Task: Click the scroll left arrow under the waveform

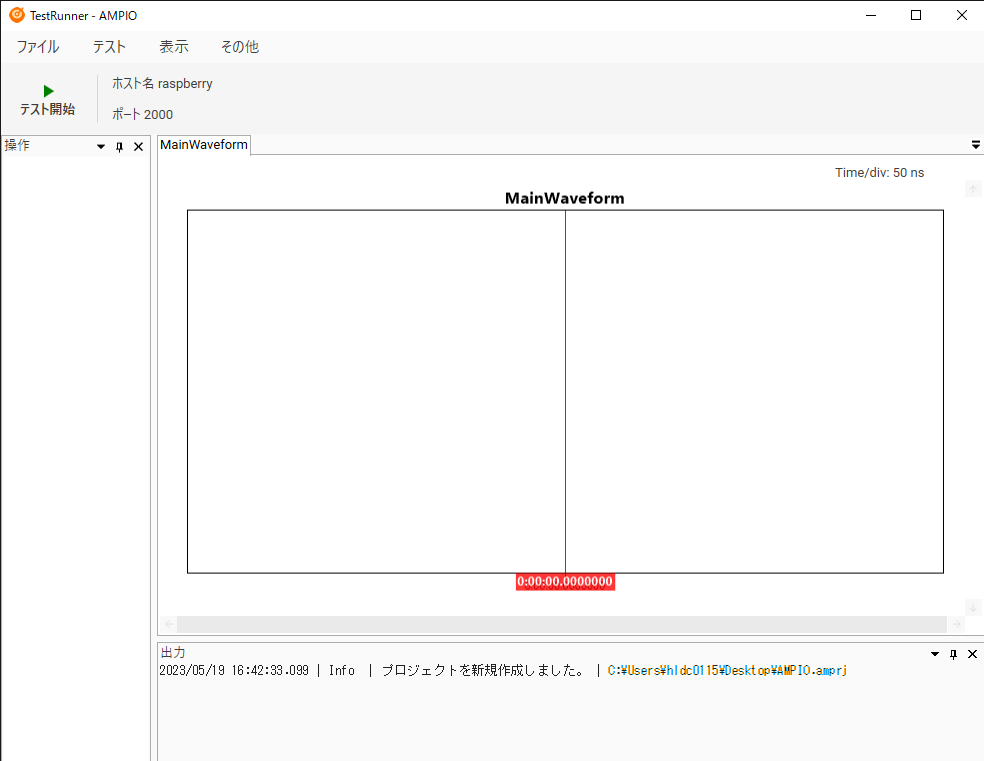Action: (168, 624)
